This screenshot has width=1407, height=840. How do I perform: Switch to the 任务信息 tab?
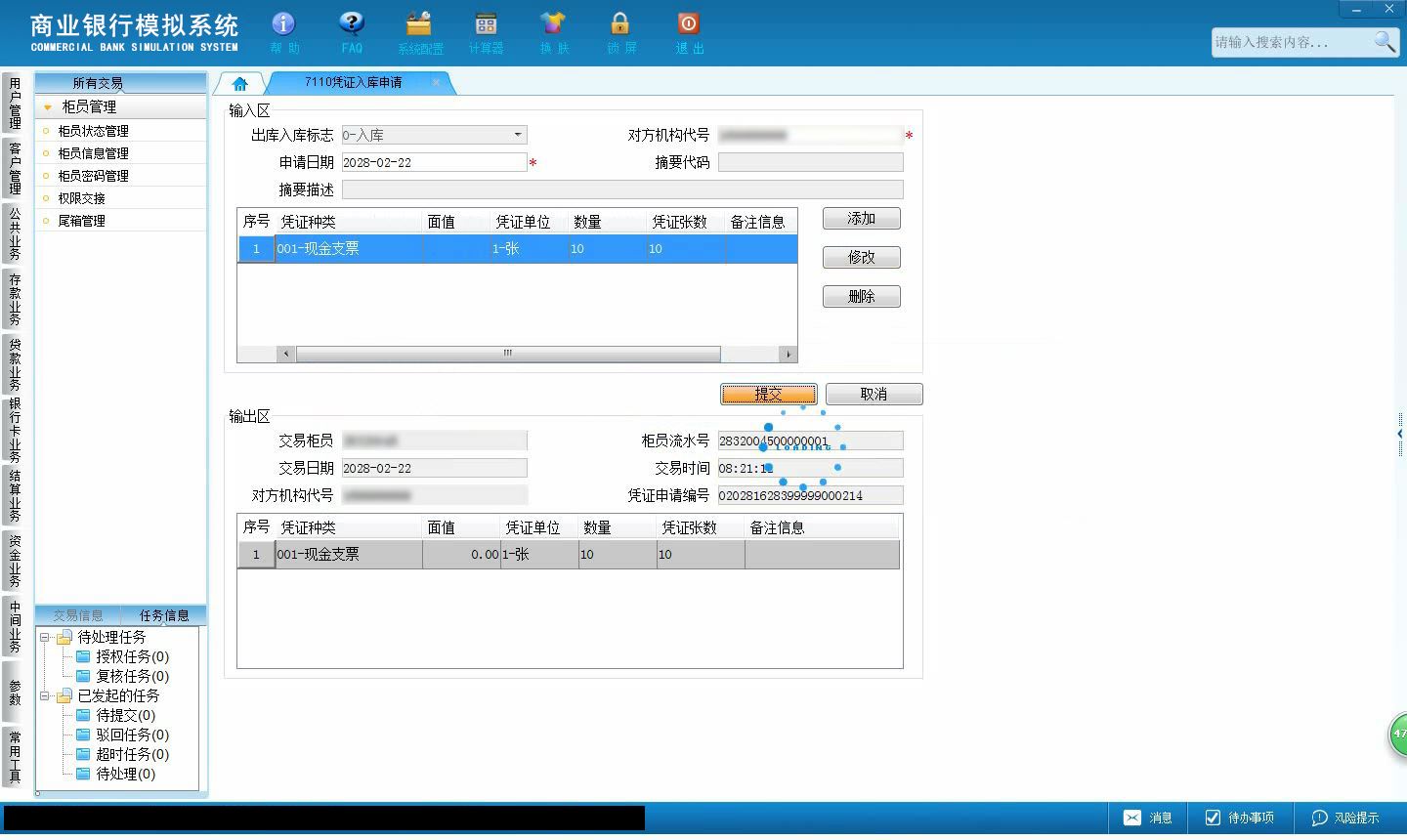pyautogui.click(x=163, y=615)
